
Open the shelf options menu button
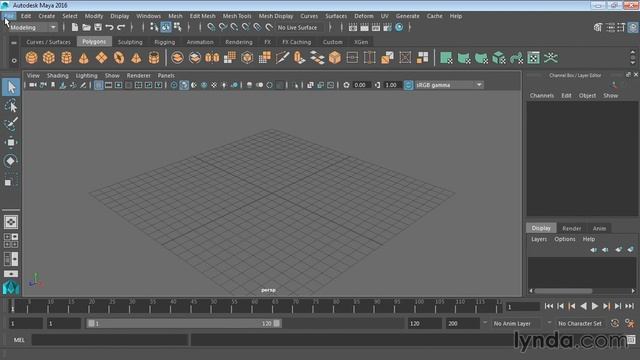pos(14,60)
